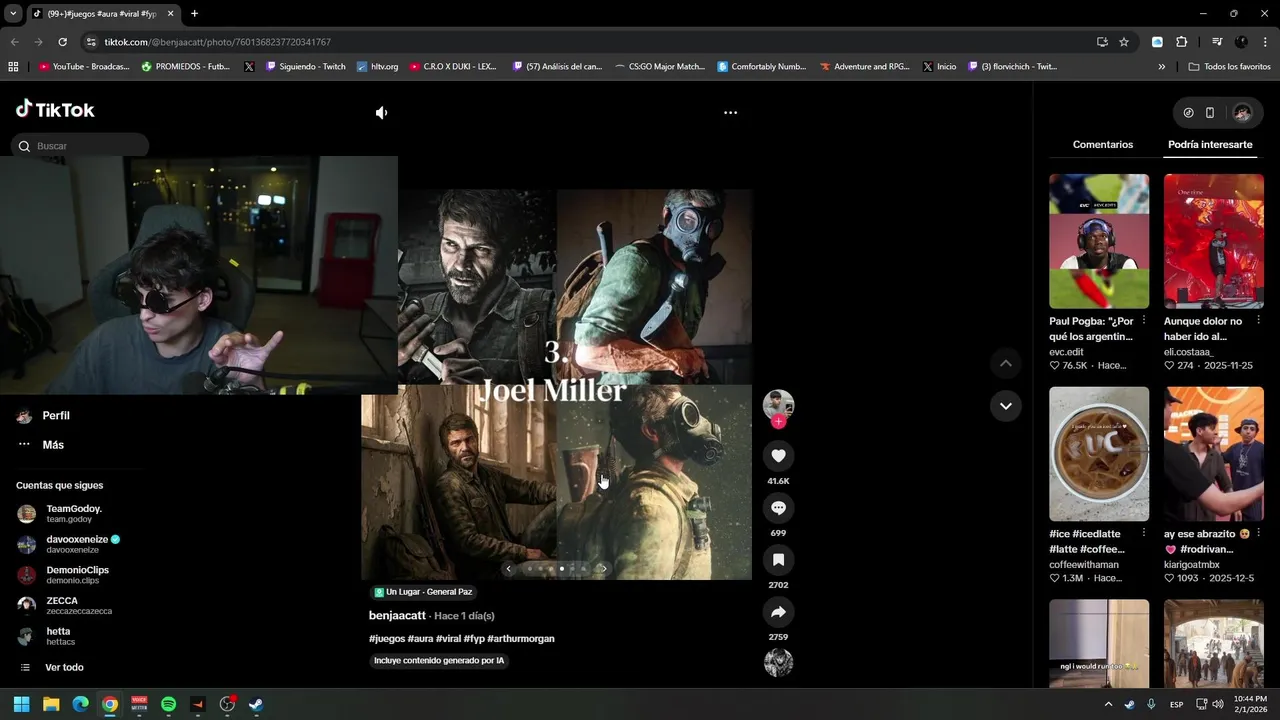Open the tab search dropdown in Chrome
The image size is (1280, 720).
click(13, 14)
